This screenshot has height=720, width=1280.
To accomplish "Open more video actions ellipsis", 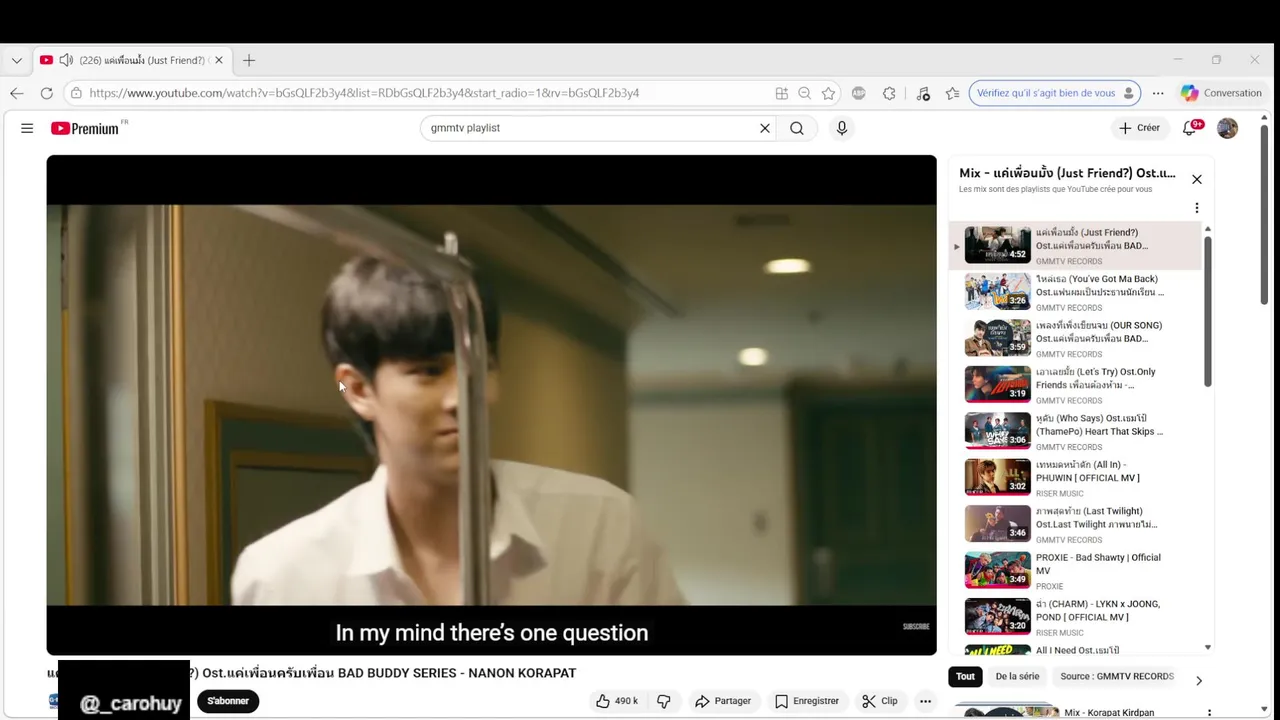I will coord(925,701).
